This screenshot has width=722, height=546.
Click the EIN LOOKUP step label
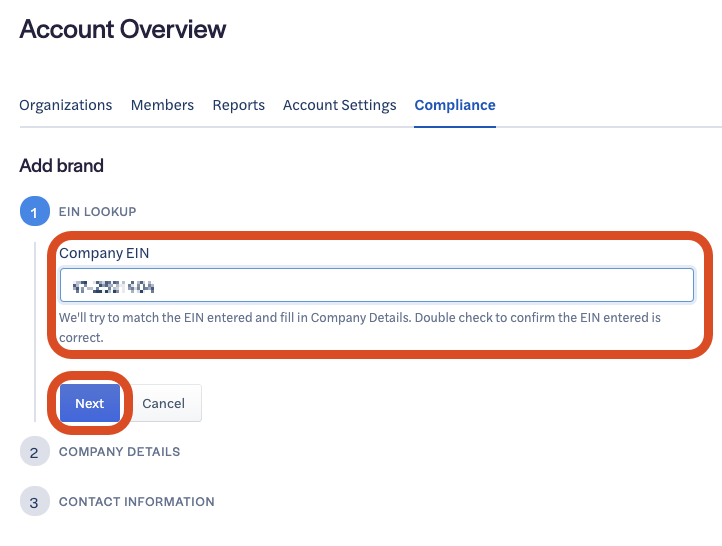98,212
